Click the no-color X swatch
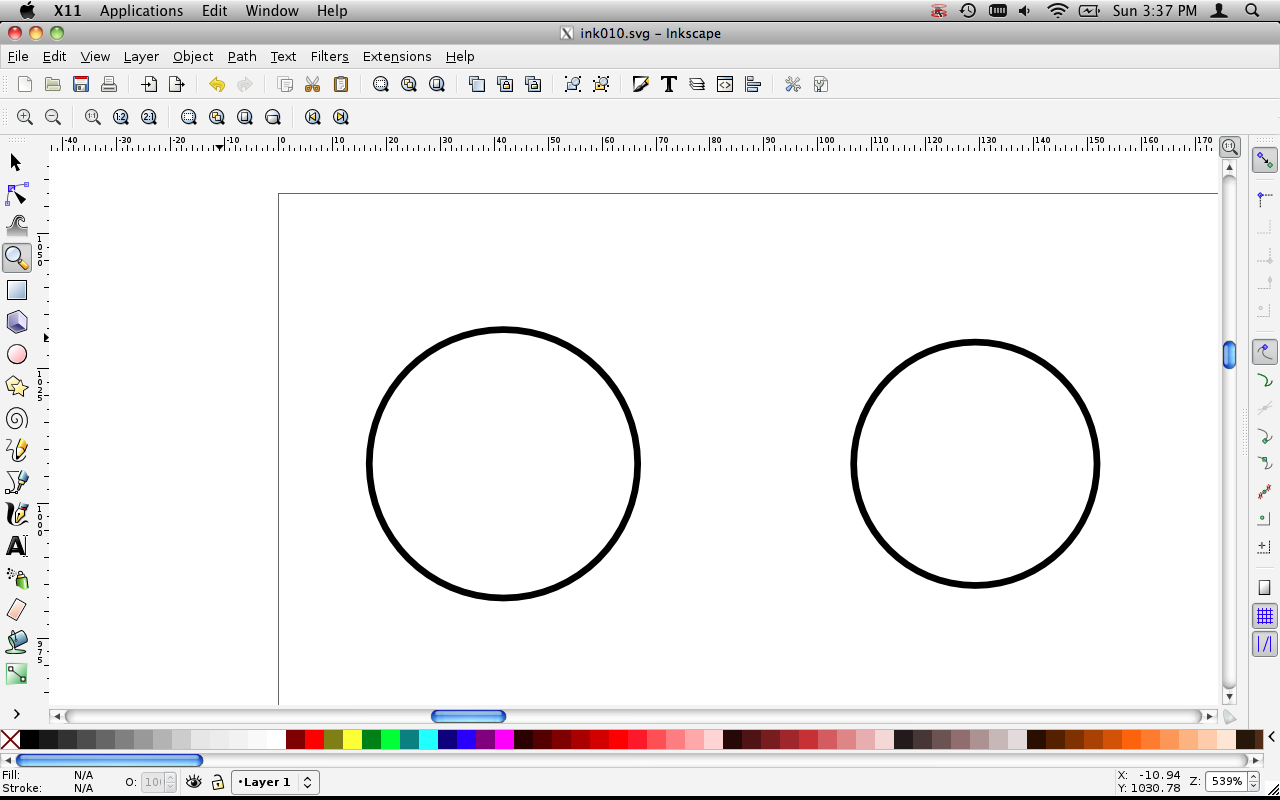This screenshot has height=800, width=1280. [9, 740]
